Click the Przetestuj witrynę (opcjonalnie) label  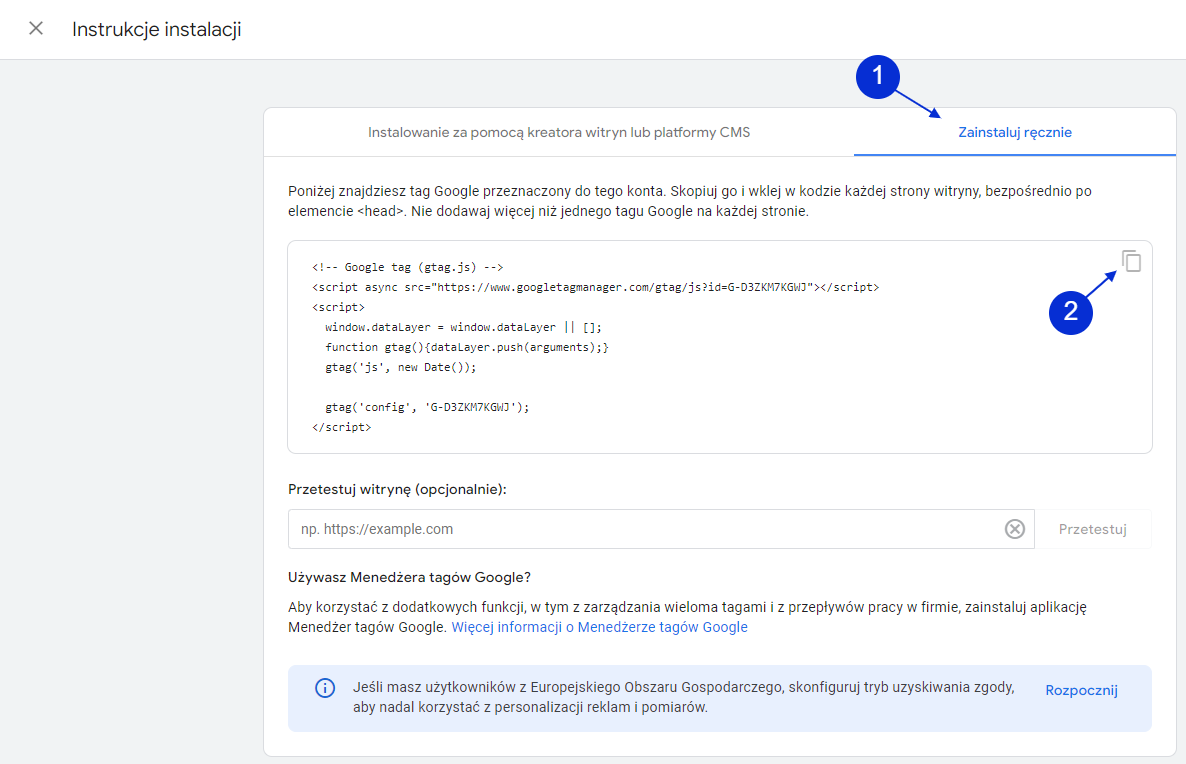(x=397, y=489)
